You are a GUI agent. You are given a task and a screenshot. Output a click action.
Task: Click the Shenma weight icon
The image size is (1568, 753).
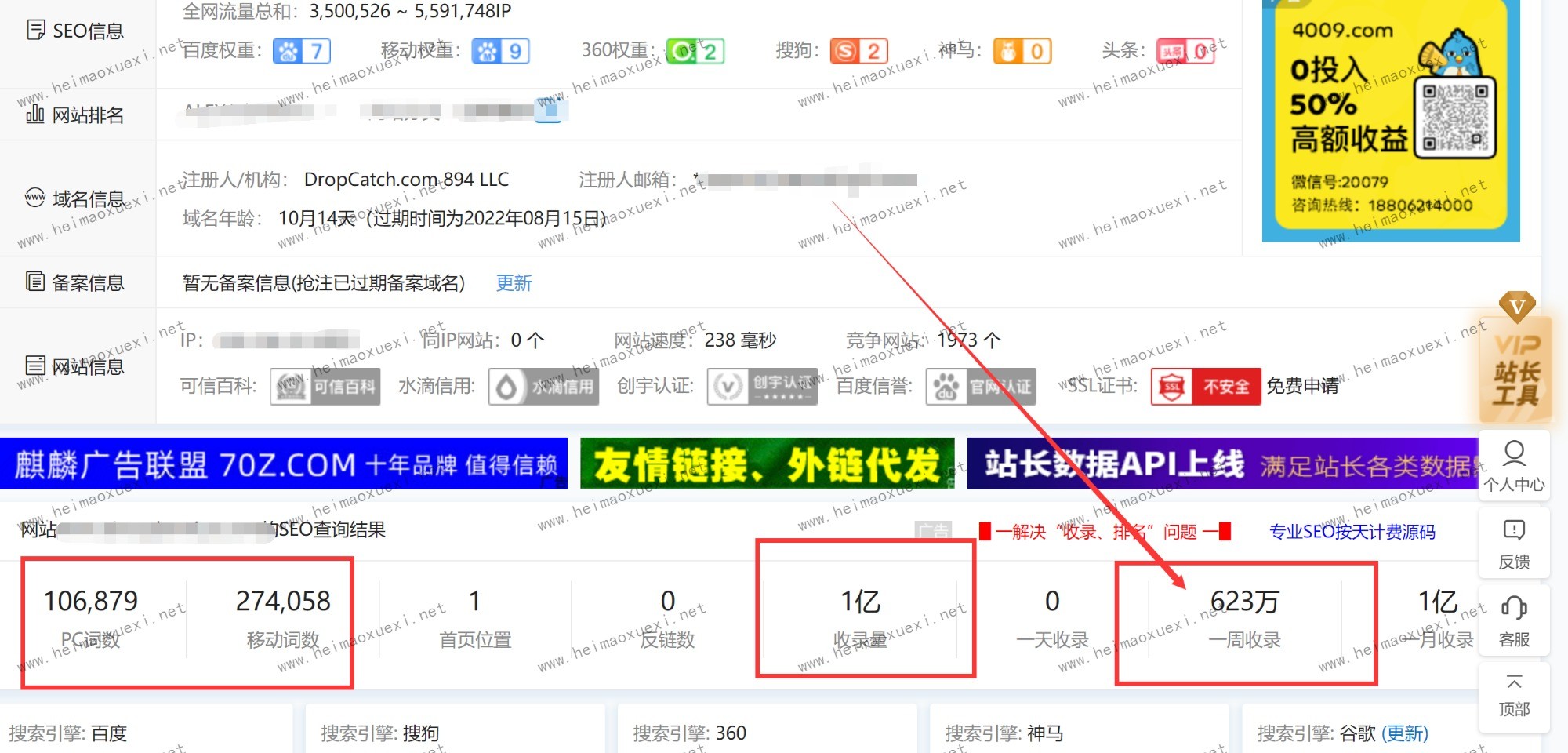click(x=1008, y=52)
